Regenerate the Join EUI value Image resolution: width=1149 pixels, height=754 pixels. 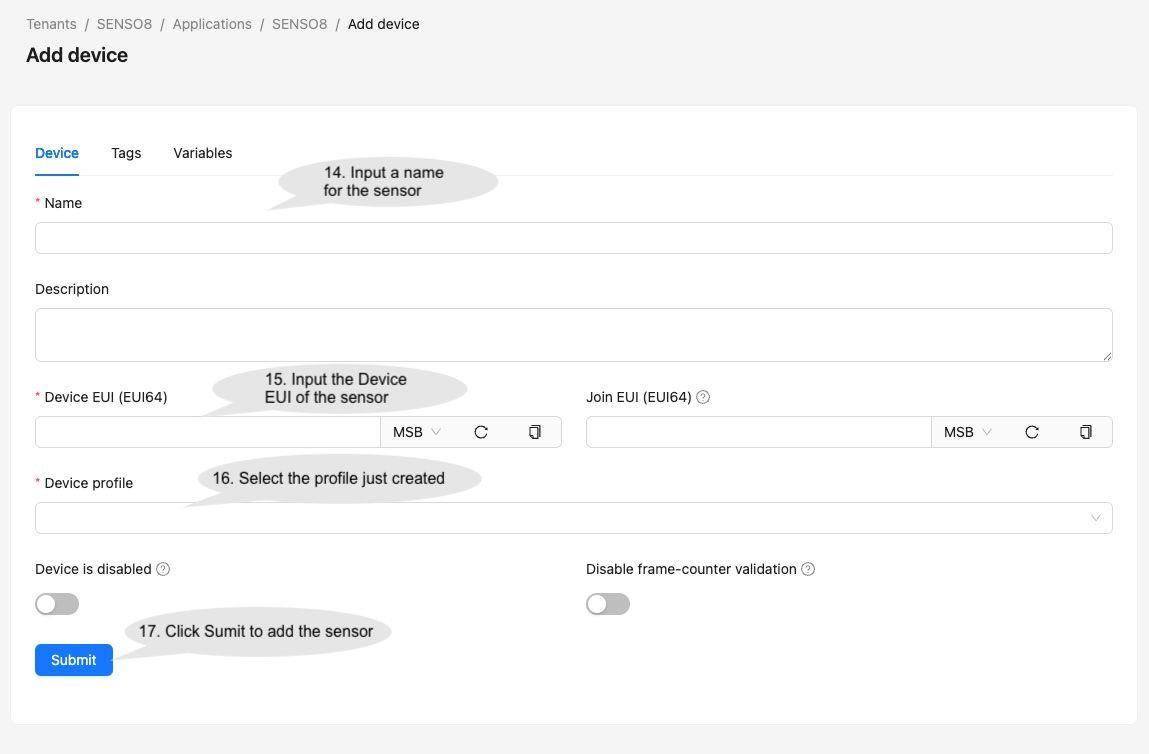1032,432
